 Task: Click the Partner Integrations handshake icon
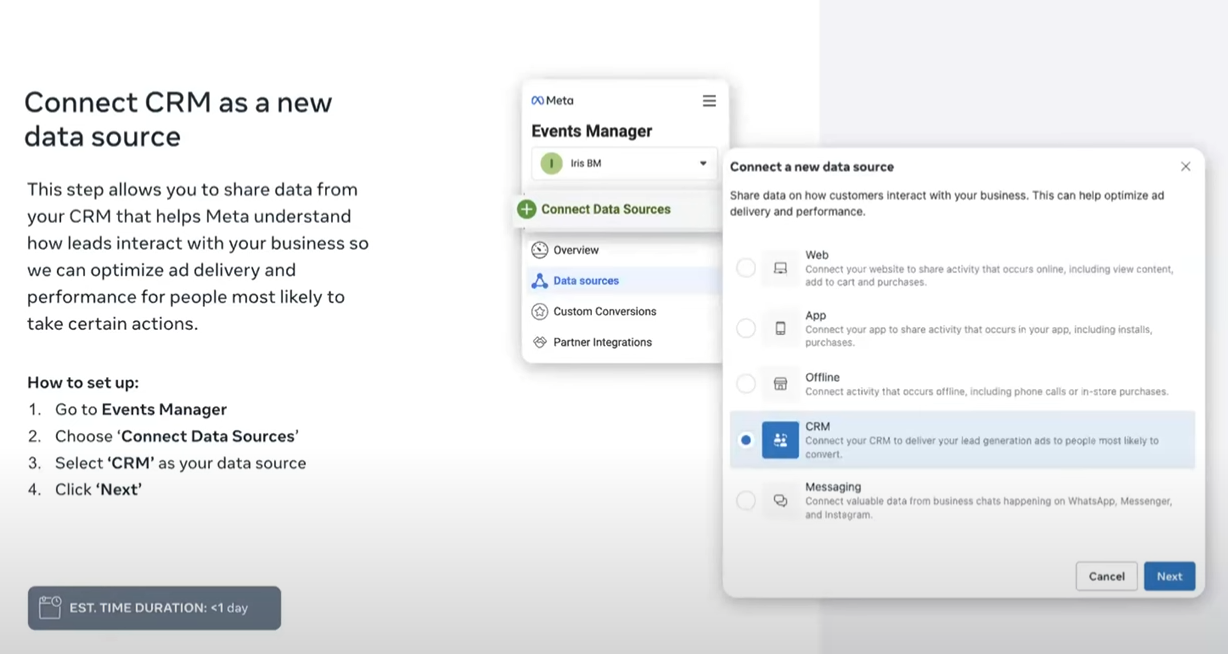[540, 342]
